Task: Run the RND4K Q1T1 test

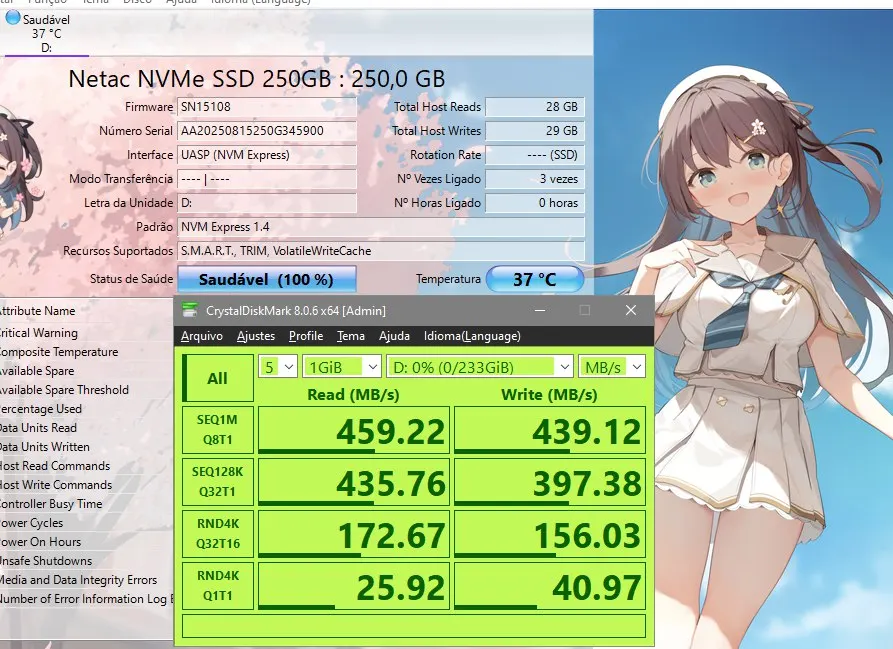Action: click(218, 585)
